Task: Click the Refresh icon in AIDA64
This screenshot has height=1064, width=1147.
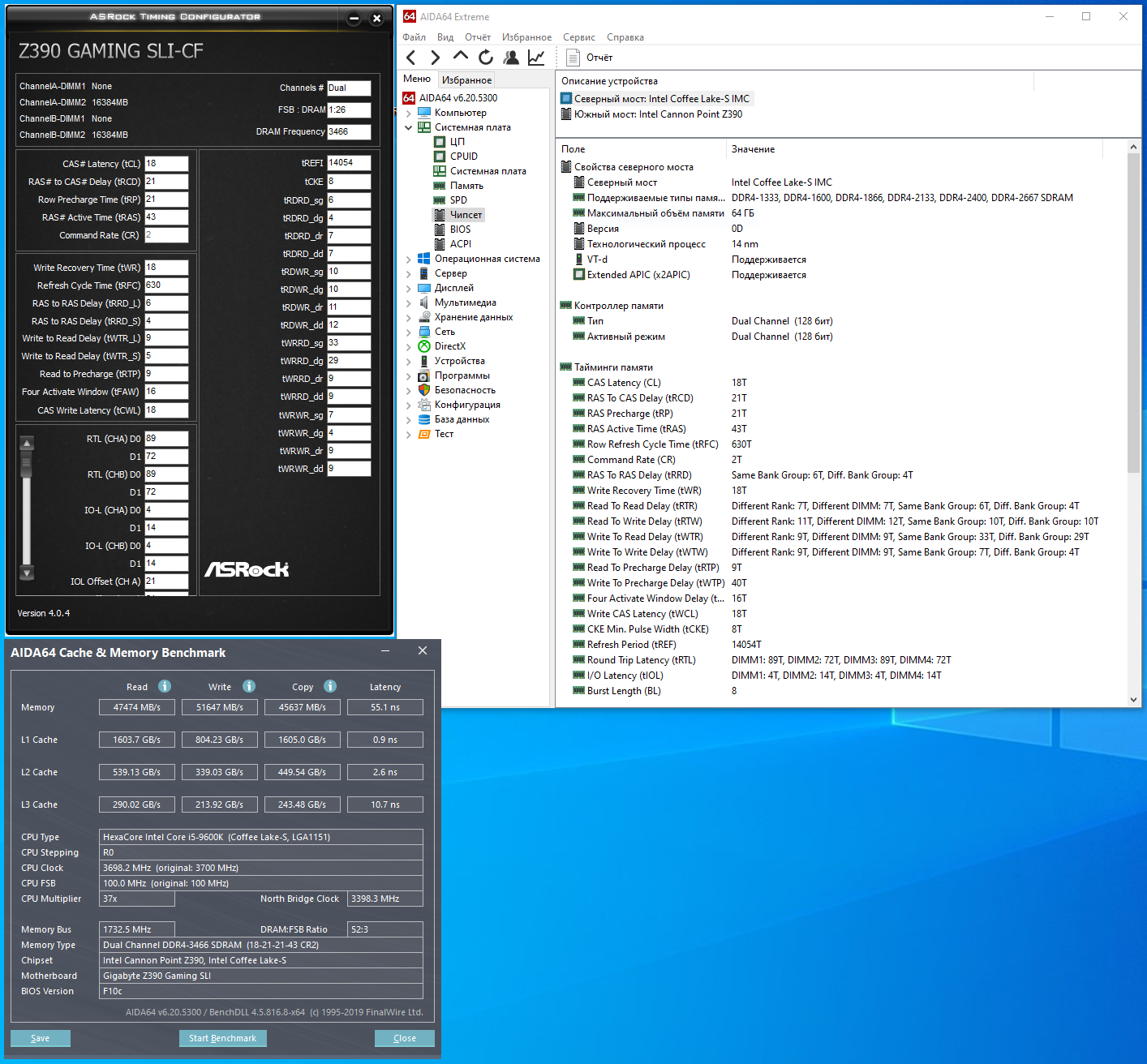Action: pos(486,57)
